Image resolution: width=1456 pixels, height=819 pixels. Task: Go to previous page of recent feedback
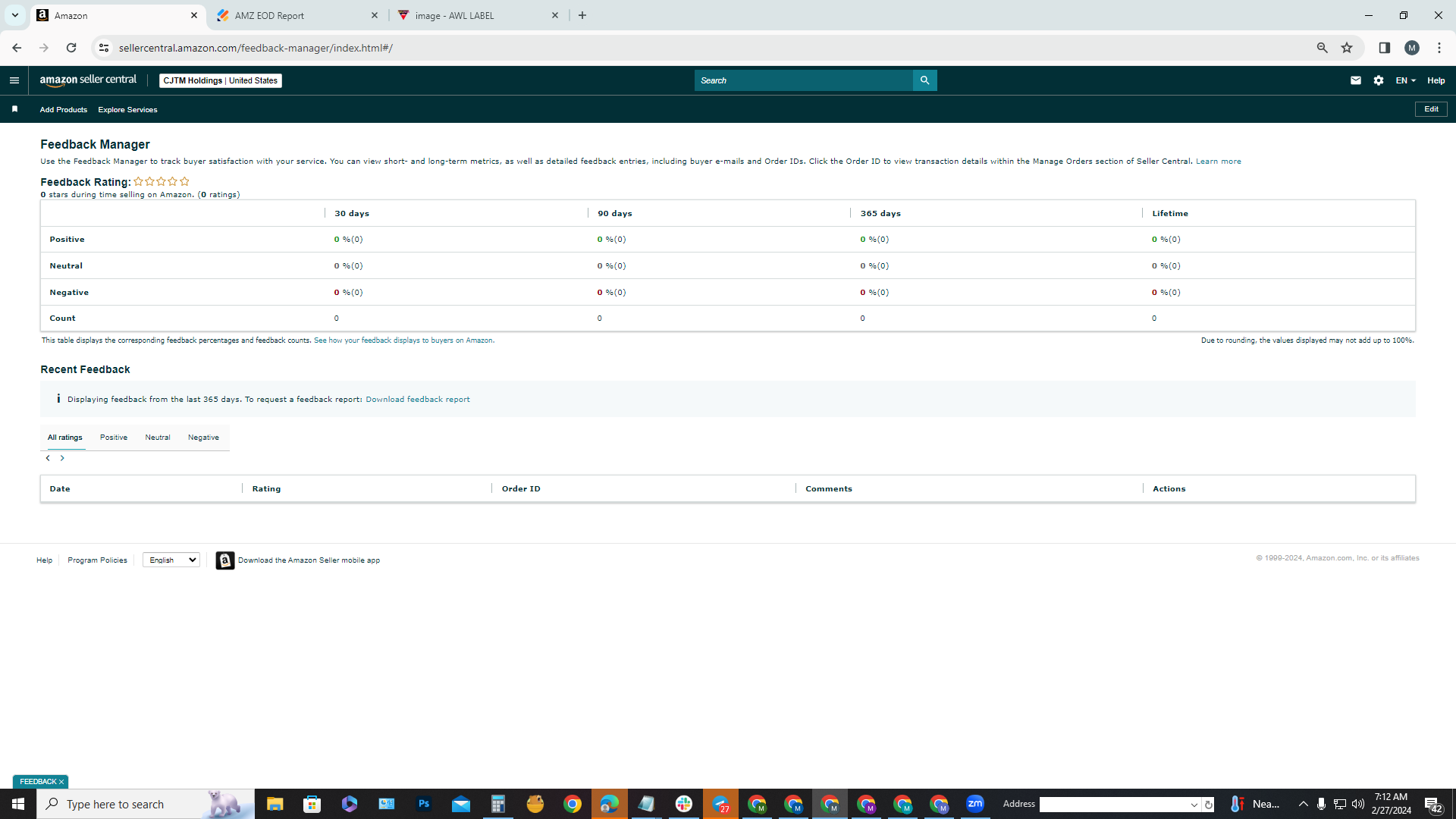click(x=48, y=458)
